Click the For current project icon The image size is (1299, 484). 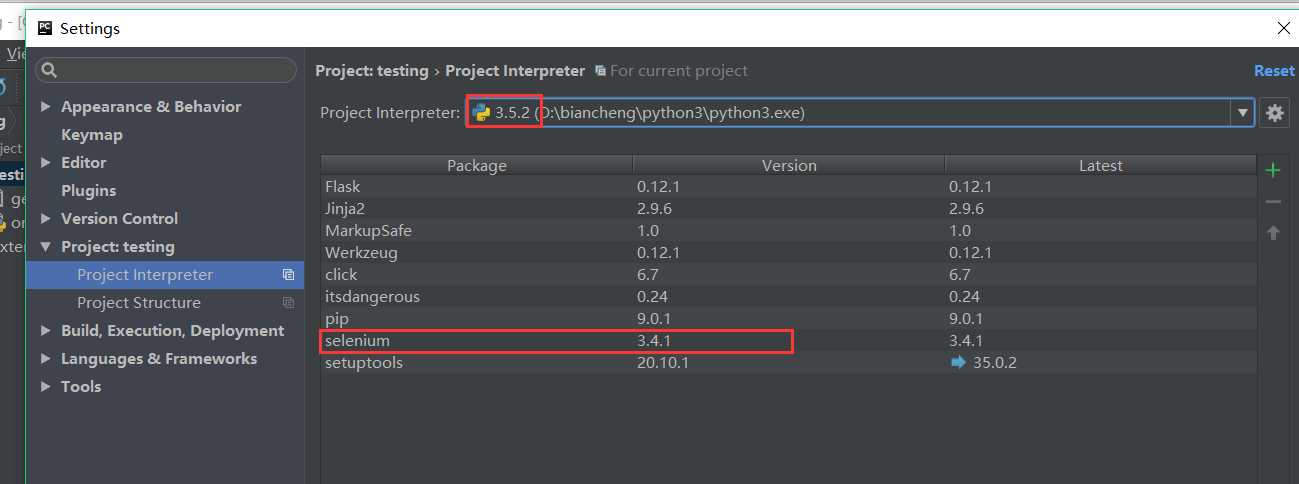point(600,71)
